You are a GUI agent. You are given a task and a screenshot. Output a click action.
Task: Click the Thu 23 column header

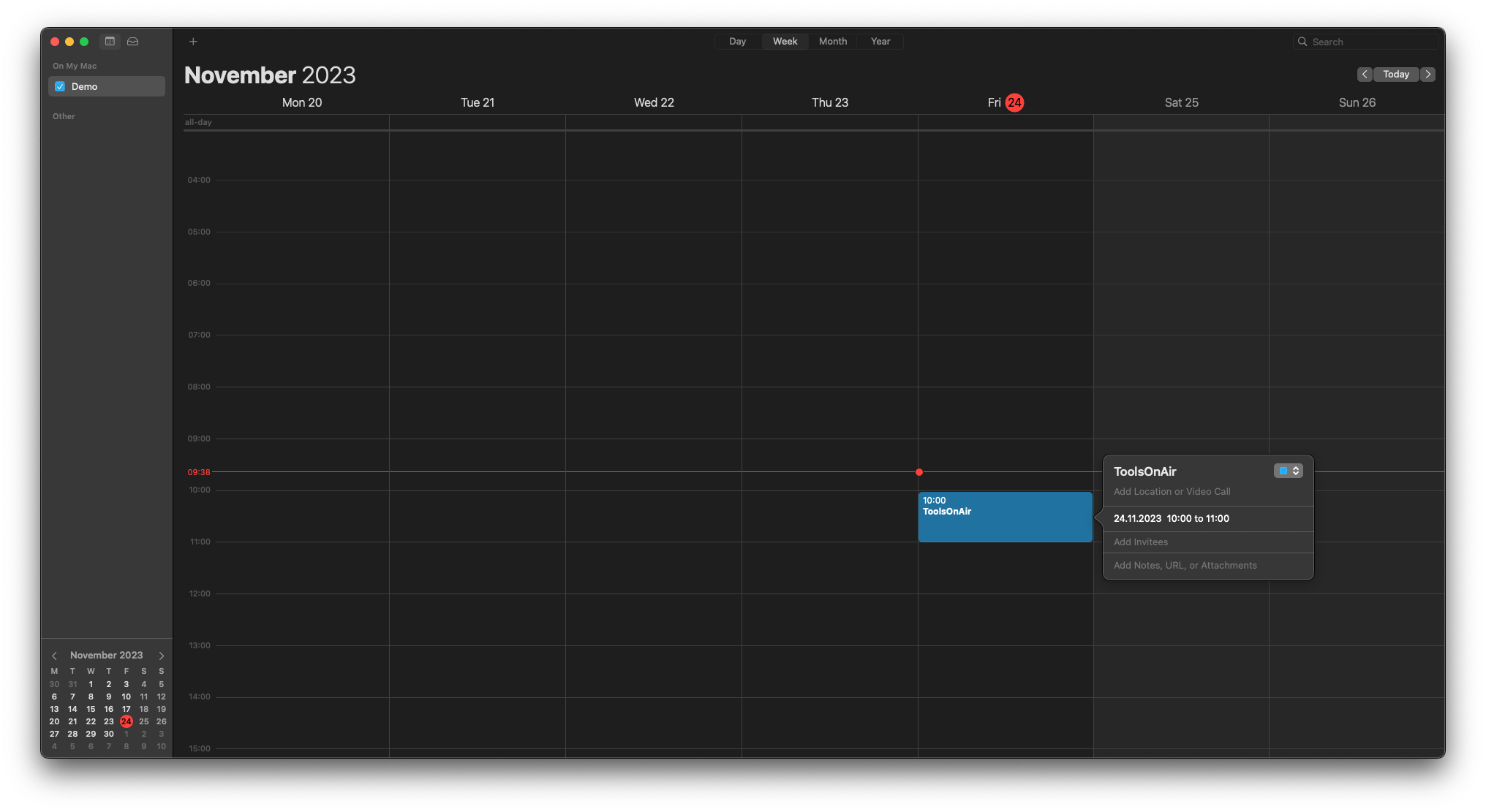[830, 102]
